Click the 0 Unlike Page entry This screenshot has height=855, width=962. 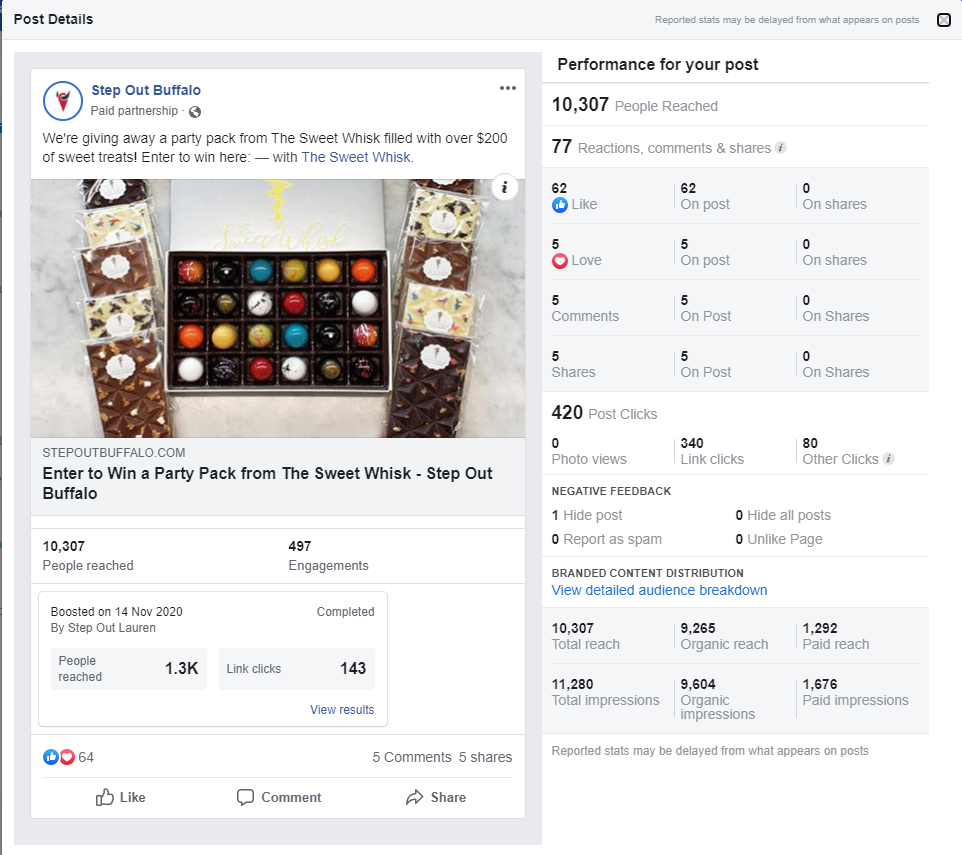coord(779,539)
